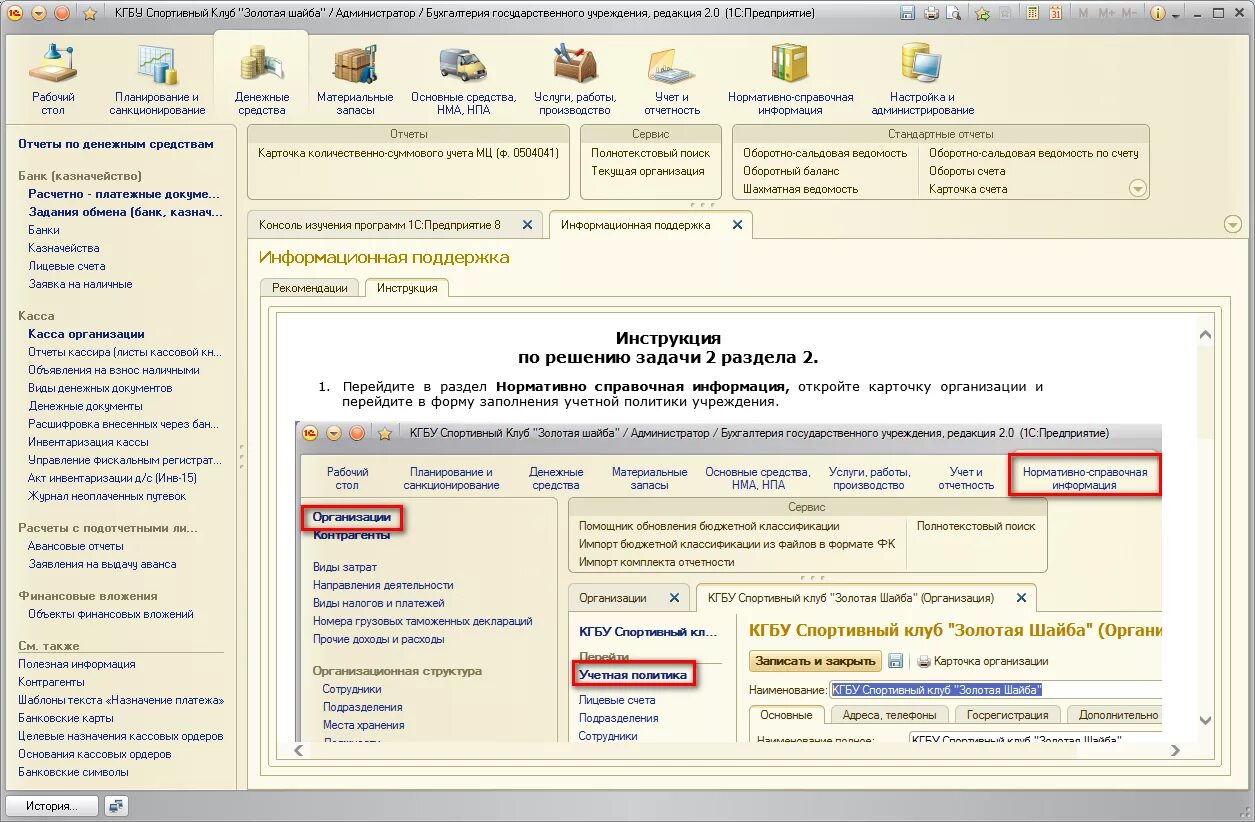Click left arrow of instruction horizontal scrollbar

pos(296,750)
